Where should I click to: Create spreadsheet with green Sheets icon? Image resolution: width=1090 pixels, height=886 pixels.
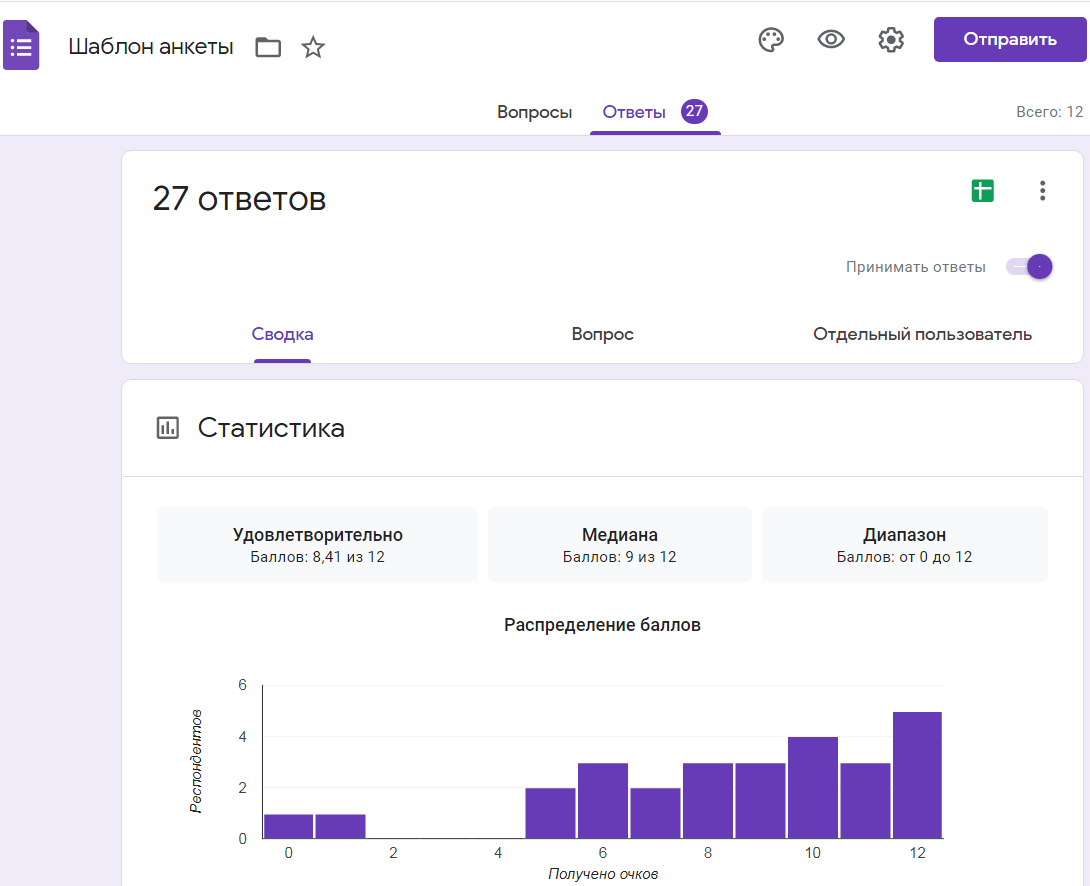[x=983, y=191]
